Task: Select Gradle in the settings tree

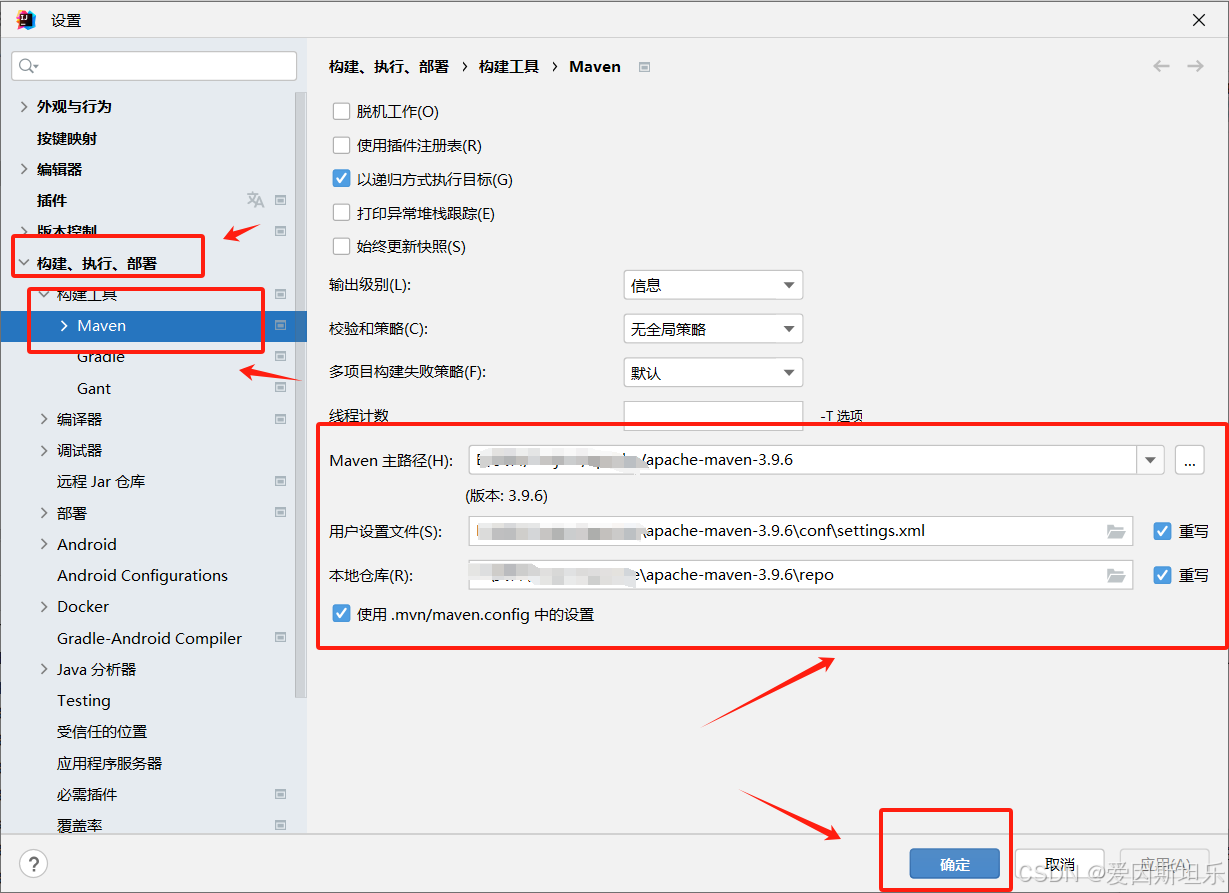Action: click(x=101, y=357)
